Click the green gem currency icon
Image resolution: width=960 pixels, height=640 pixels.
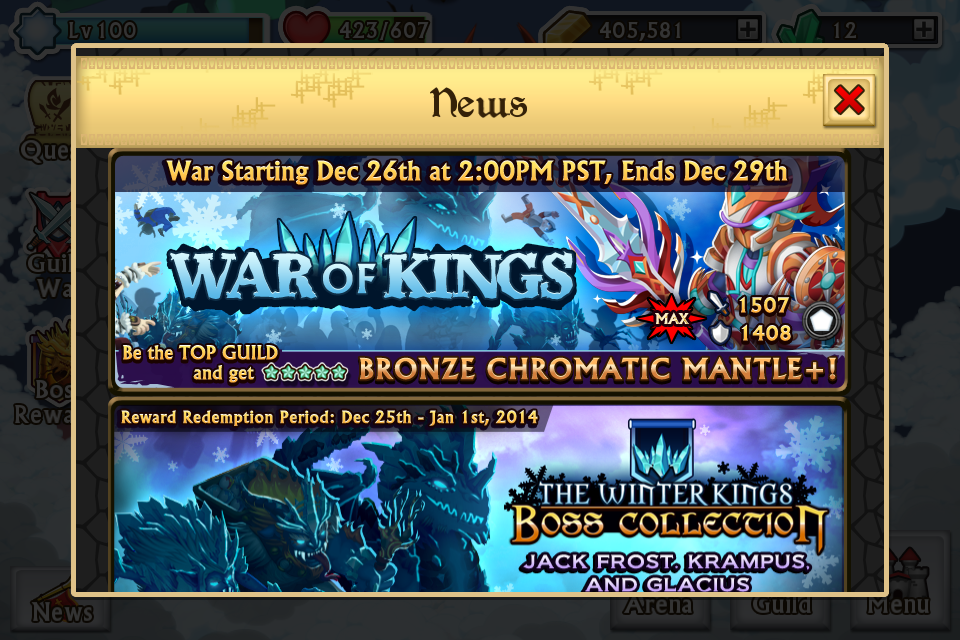800,28
